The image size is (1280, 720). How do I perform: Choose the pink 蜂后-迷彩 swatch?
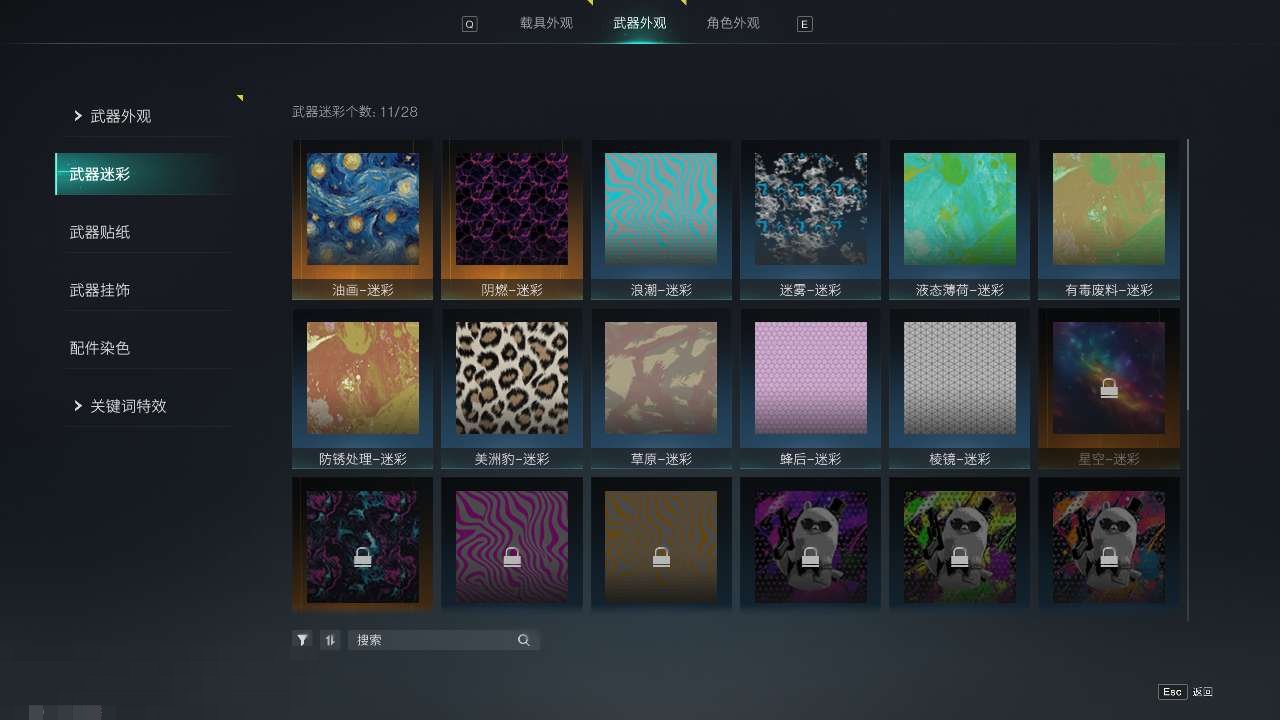coord(810,378)
